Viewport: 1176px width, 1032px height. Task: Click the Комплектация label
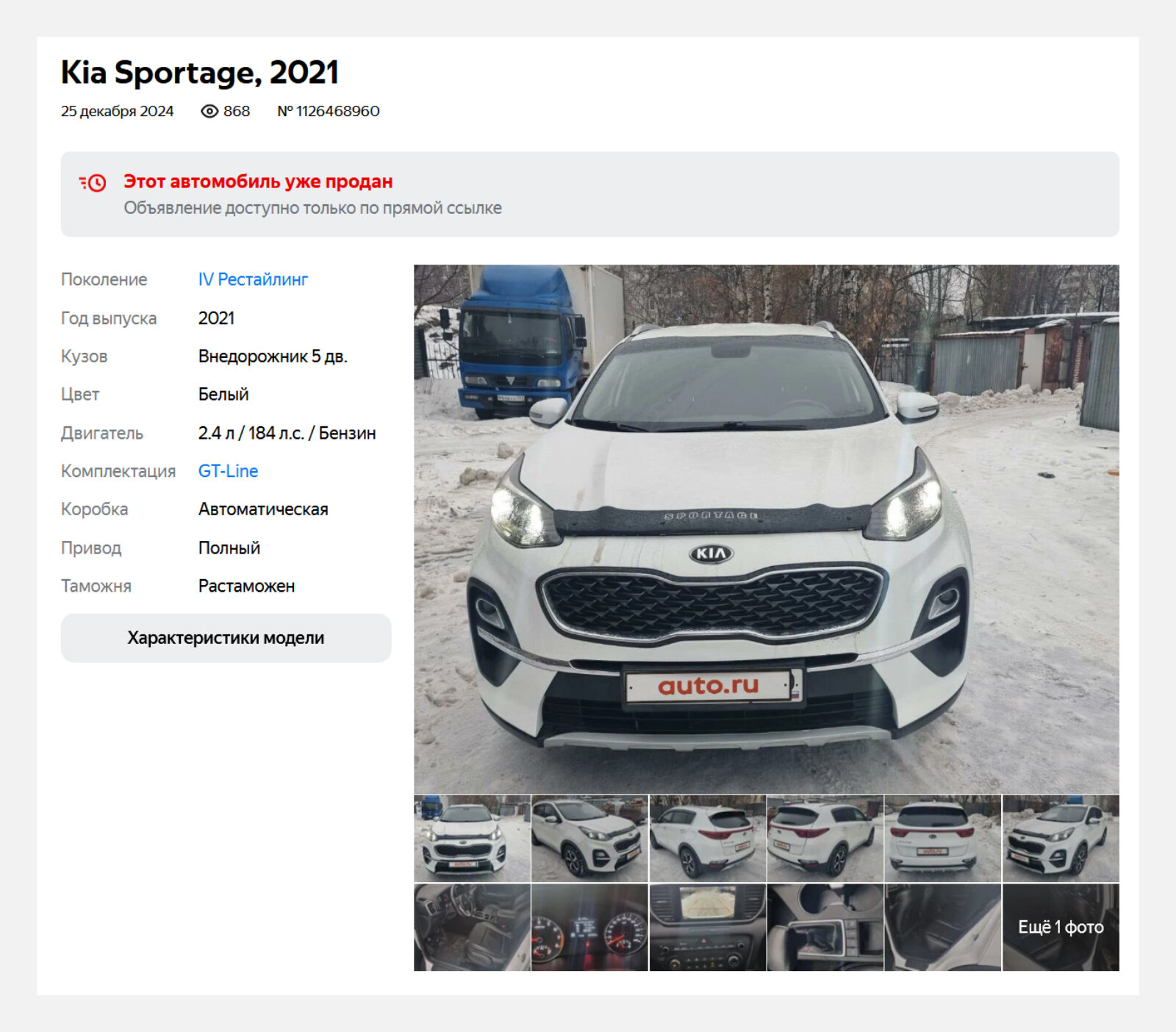[x=118, y=471]
